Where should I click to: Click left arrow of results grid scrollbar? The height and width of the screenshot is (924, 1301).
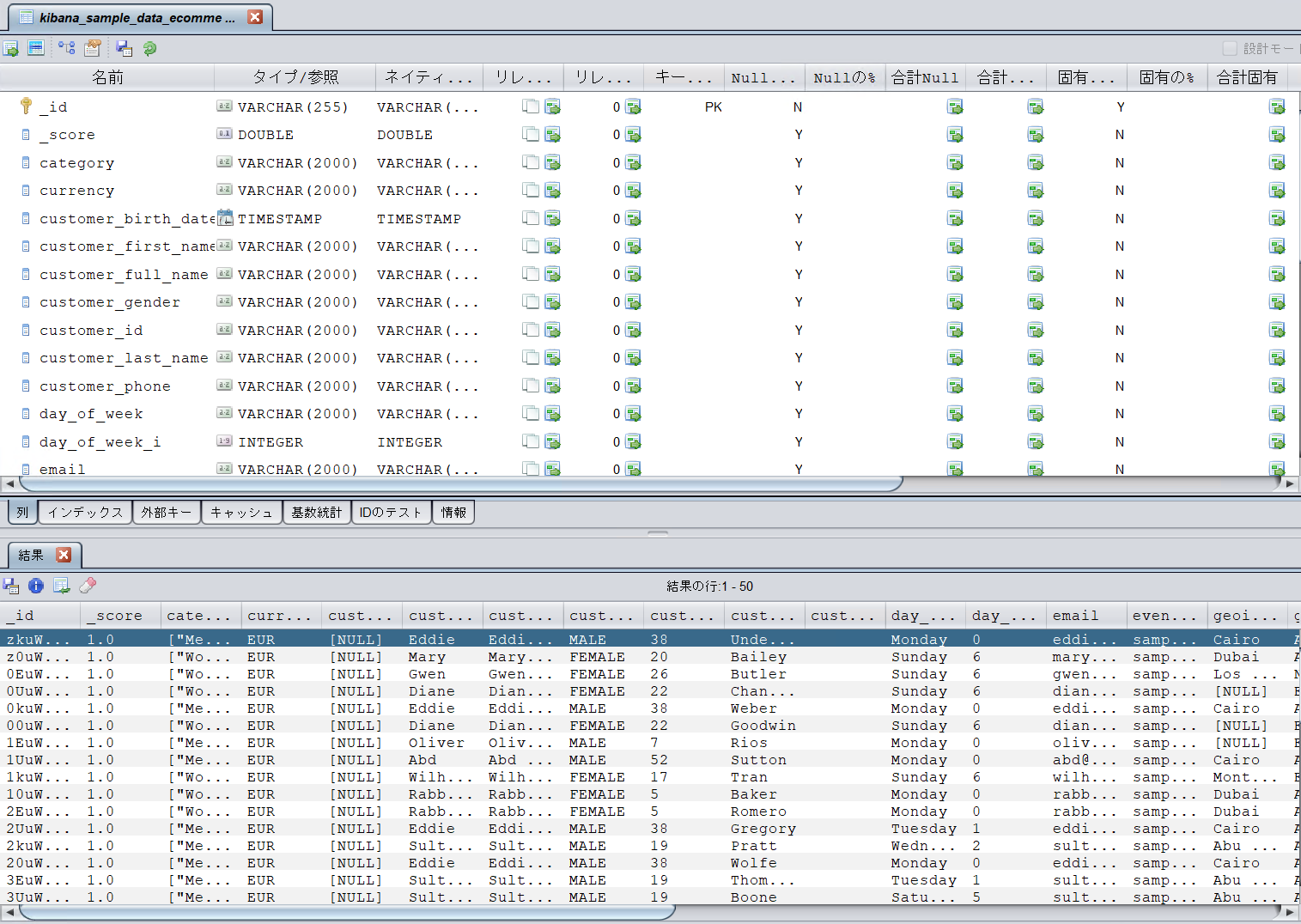point(9,912)
